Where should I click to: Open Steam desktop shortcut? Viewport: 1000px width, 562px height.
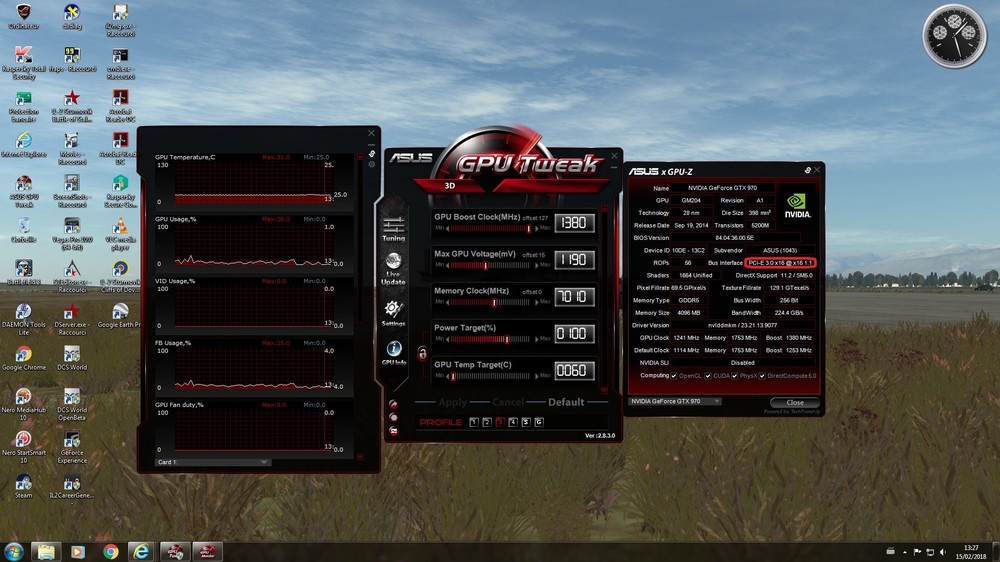click(x=24, y=486)
